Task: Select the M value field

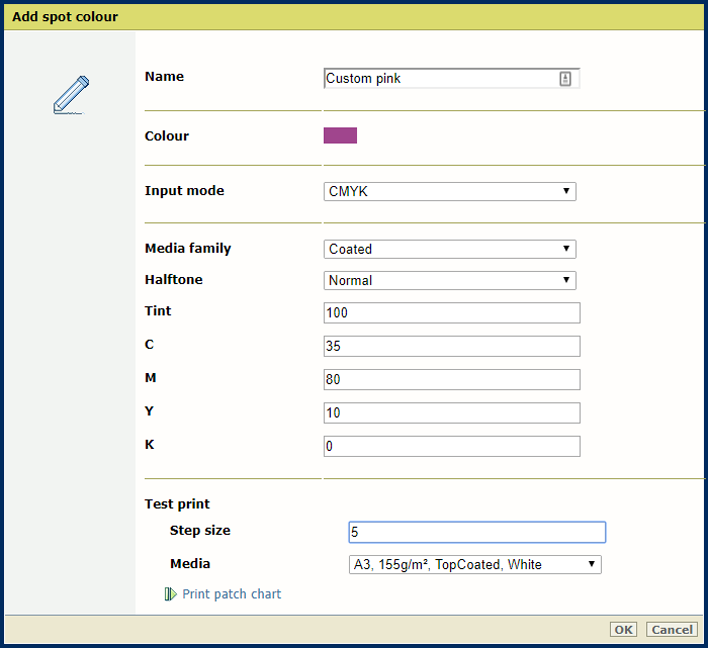Action: [452, 380]
